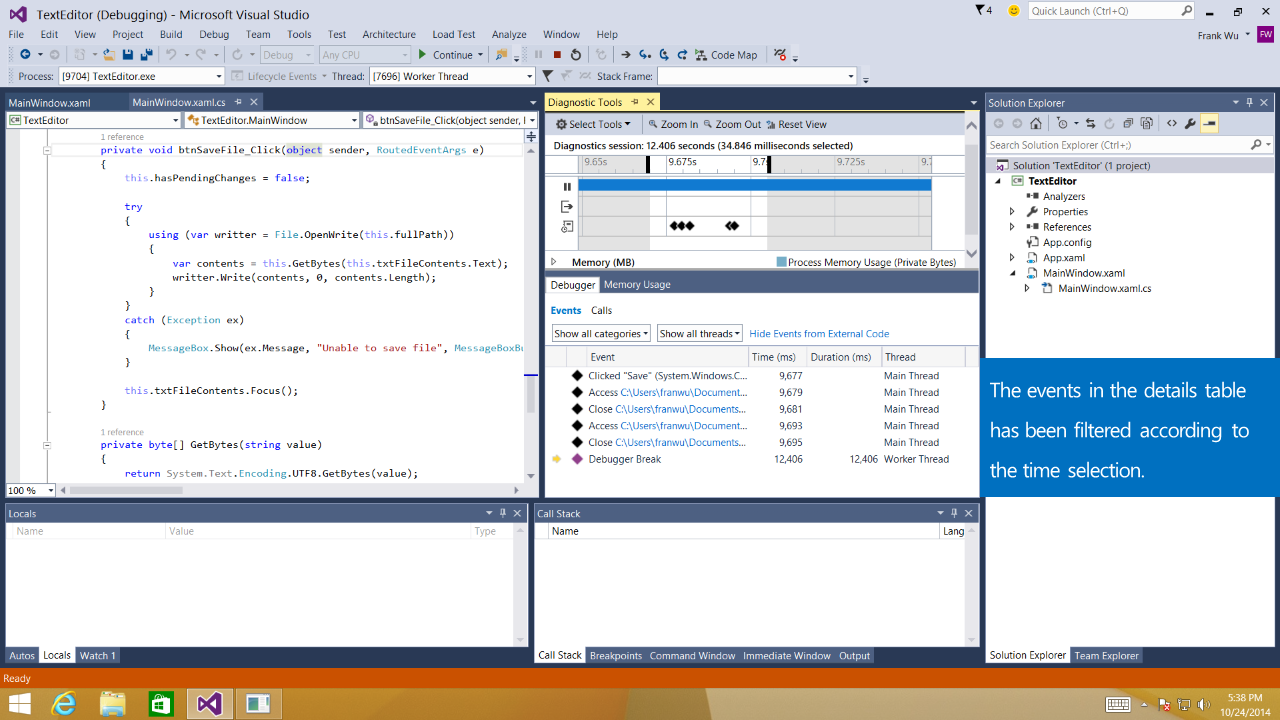Expand the App.xaml node
Viewport: 1280px width, 720px height.
click(x=1012, y=258)
